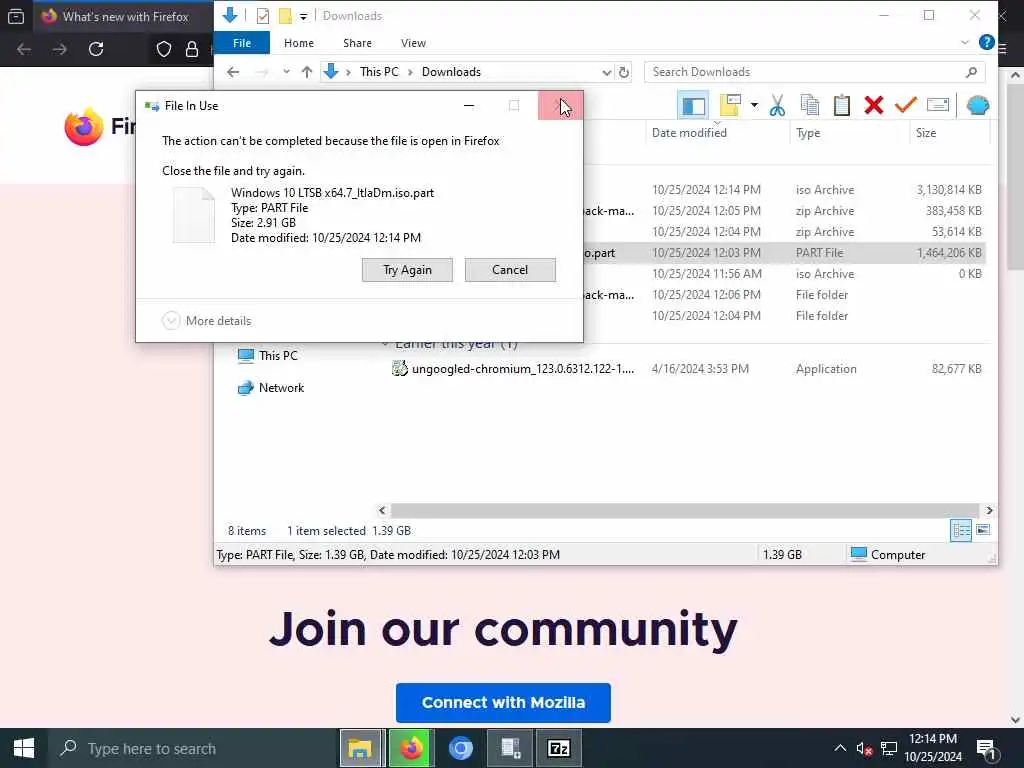Click the clipboard Paste icon
The width and height of the screenshot is (1024, 768).
(x=842, y=105)
